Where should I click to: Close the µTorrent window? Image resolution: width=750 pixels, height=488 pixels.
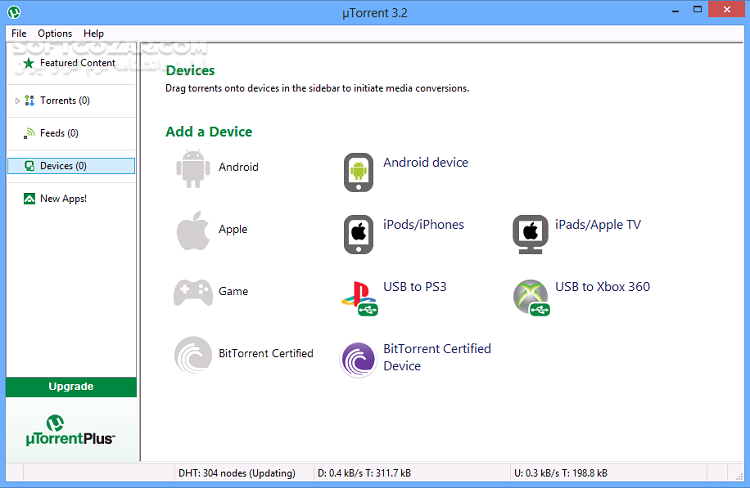pos(727,9)
